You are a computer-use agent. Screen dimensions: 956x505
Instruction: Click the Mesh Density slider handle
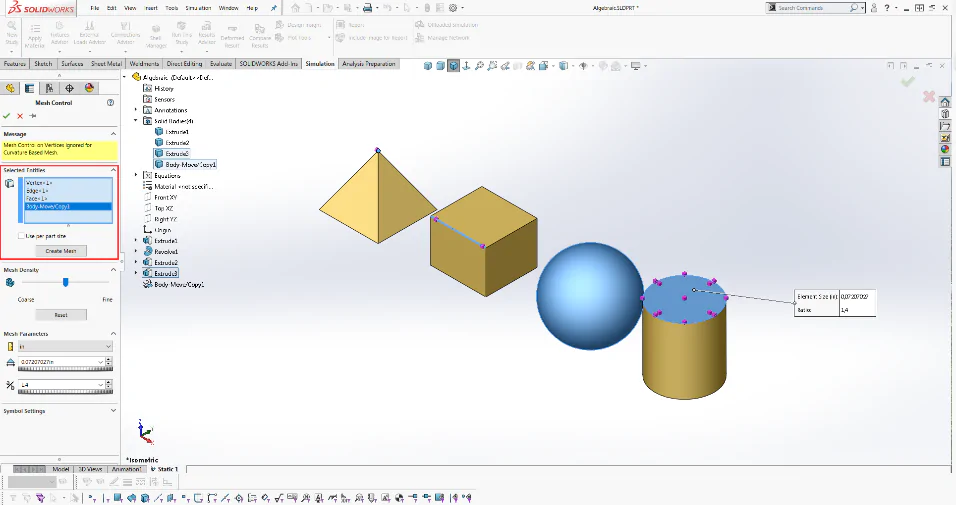point(65,282)
